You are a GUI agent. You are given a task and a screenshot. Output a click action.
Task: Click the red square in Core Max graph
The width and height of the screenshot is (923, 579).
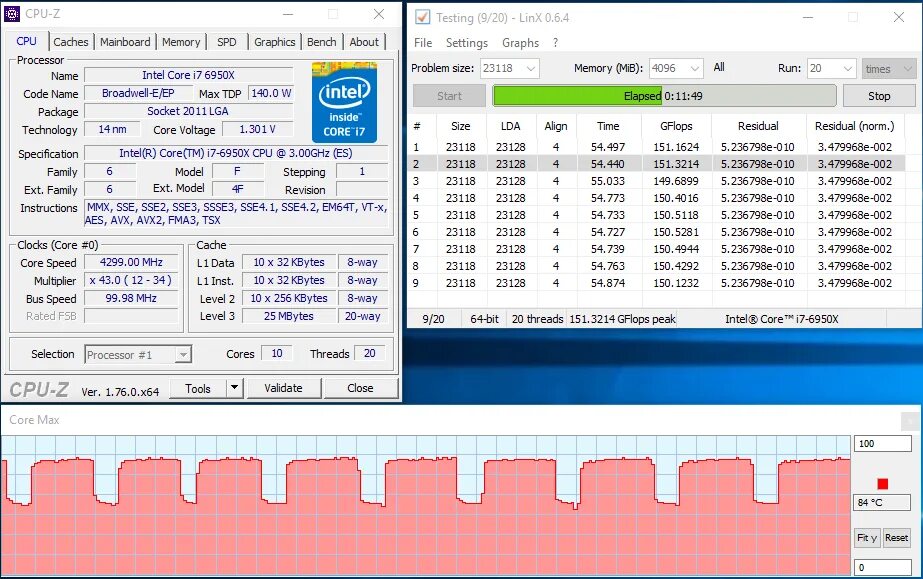point(882,484)
